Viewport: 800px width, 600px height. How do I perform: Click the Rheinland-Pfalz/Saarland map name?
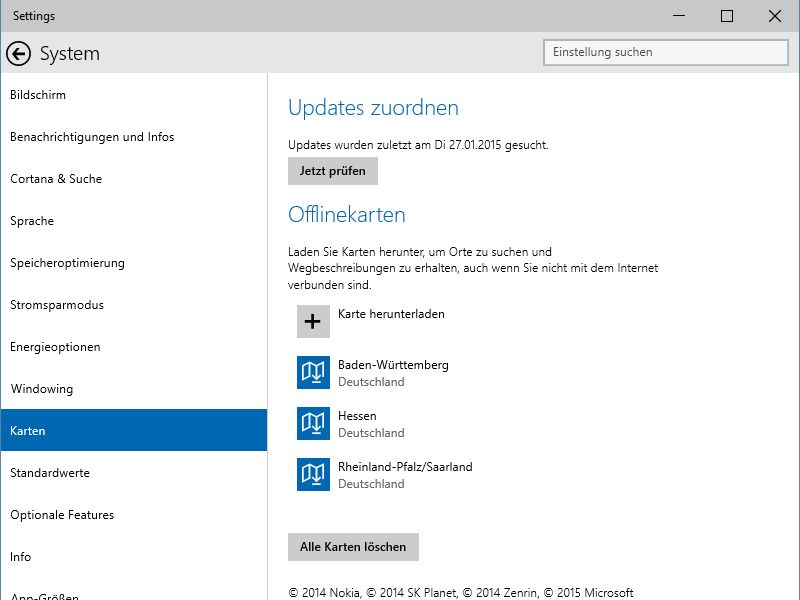pyautogui.click(x=405, y=467)
